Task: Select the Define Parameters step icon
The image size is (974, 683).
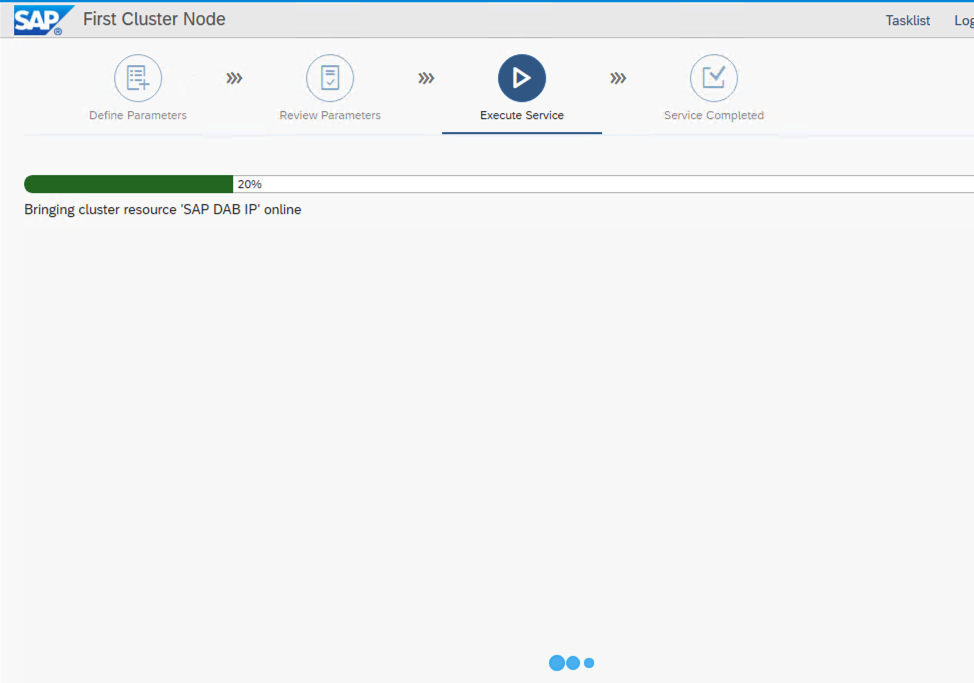Action: pyautogui.click(x=138, y=78)
